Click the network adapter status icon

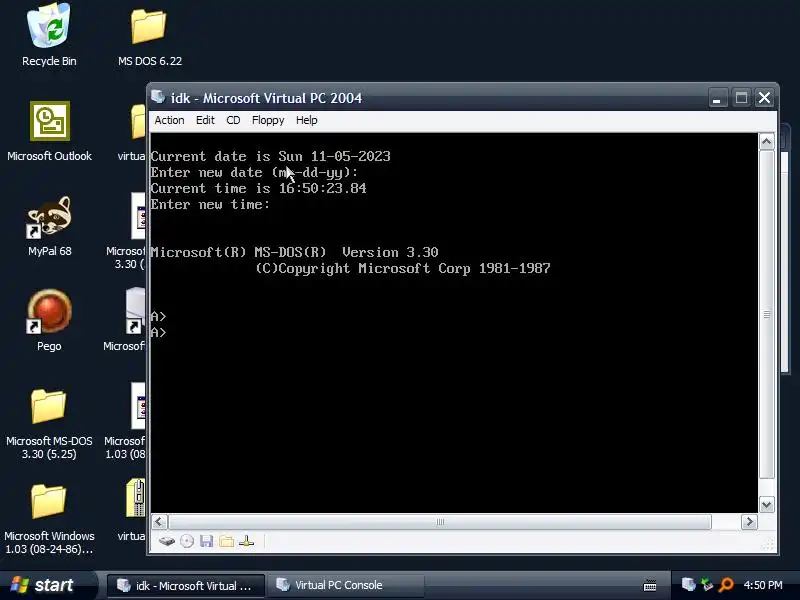point(246,541)
